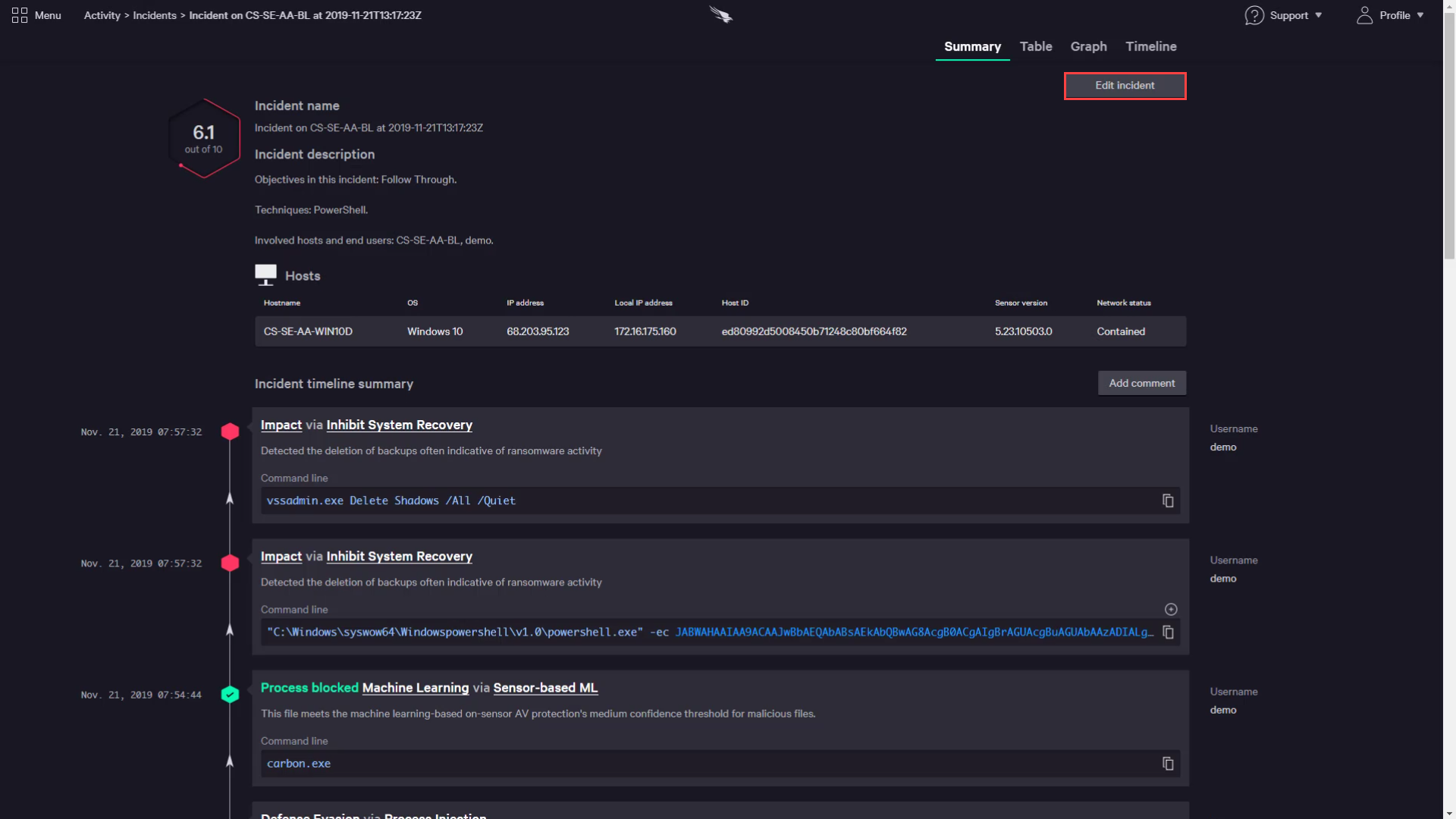This screenshot has height=819, width=1456.
Task: Switch to the Graph tab
Action: 1088,46
